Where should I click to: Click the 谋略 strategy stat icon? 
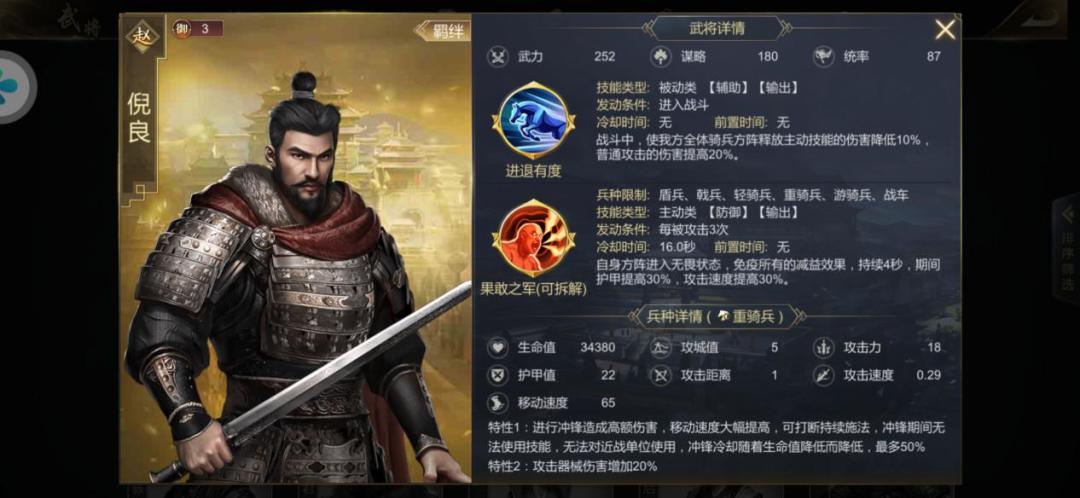(661, 56)
